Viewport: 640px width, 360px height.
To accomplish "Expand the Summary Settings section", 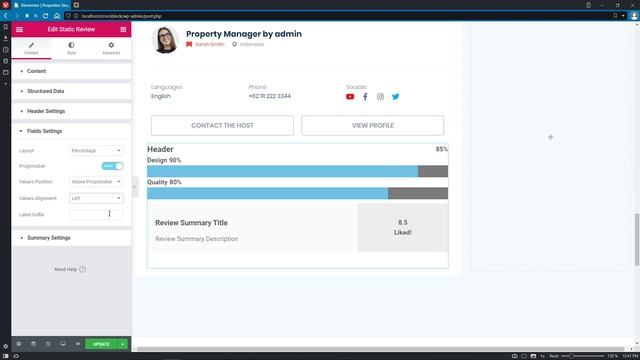I will tap(71, 238).
